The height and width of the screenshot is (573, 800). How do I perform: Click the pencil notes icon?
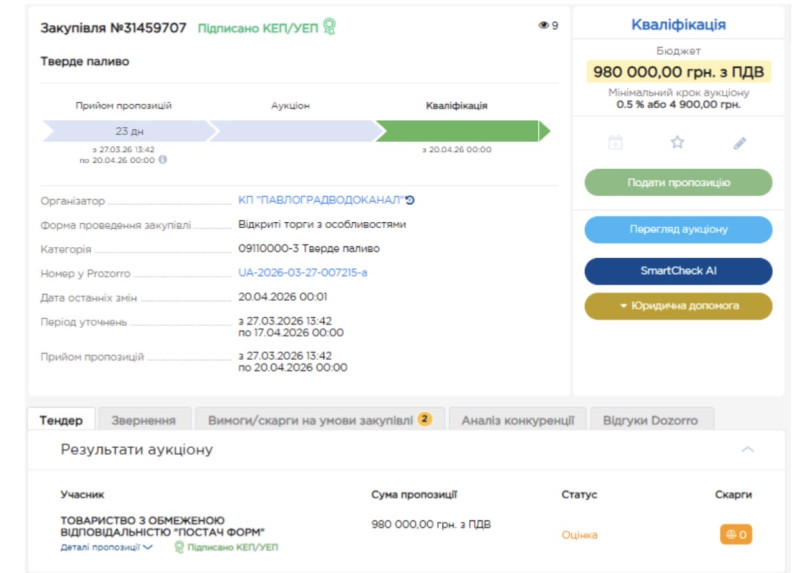pos(740,143)
